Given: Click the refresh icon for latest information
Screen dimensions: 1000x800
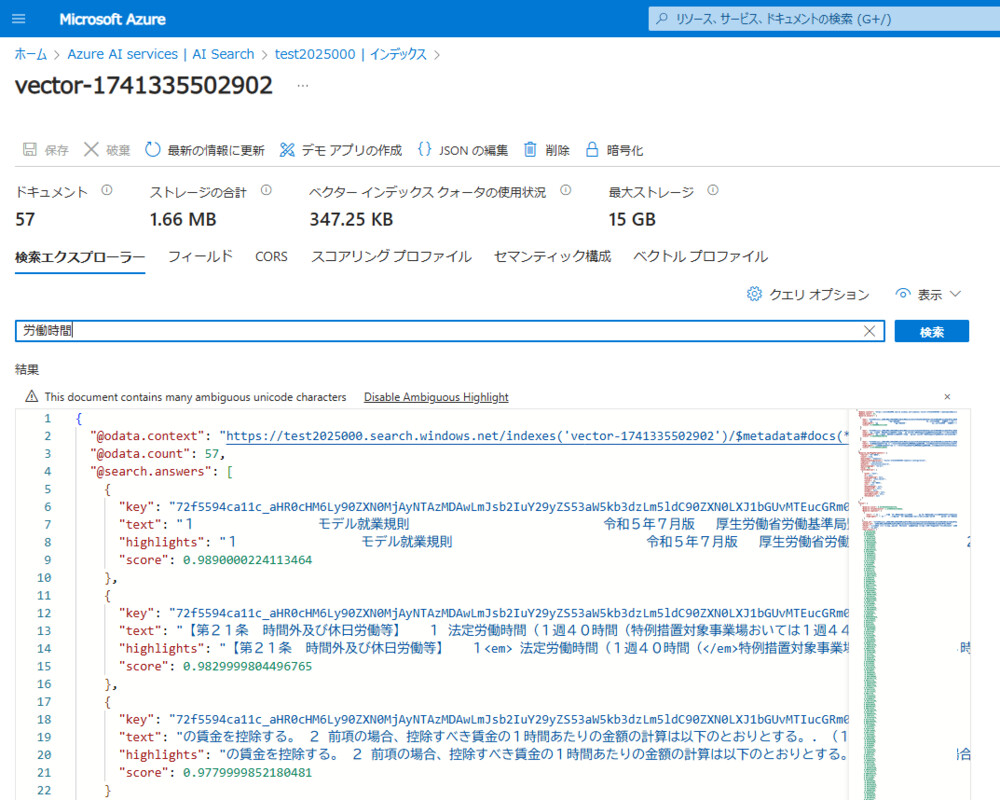Looking at the screenshot, I should (x=153, y=150).
